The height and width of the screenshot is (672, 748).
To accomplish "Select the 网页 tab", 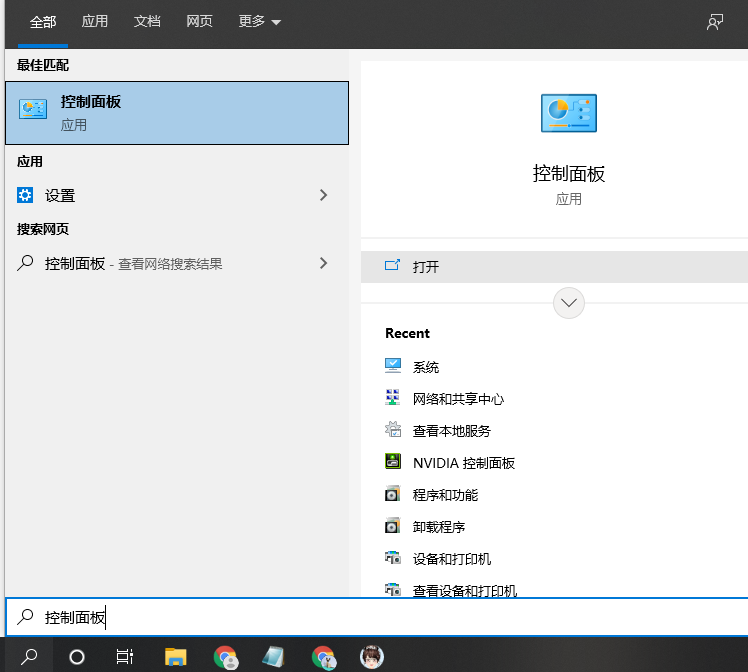I will click(199, 21).
